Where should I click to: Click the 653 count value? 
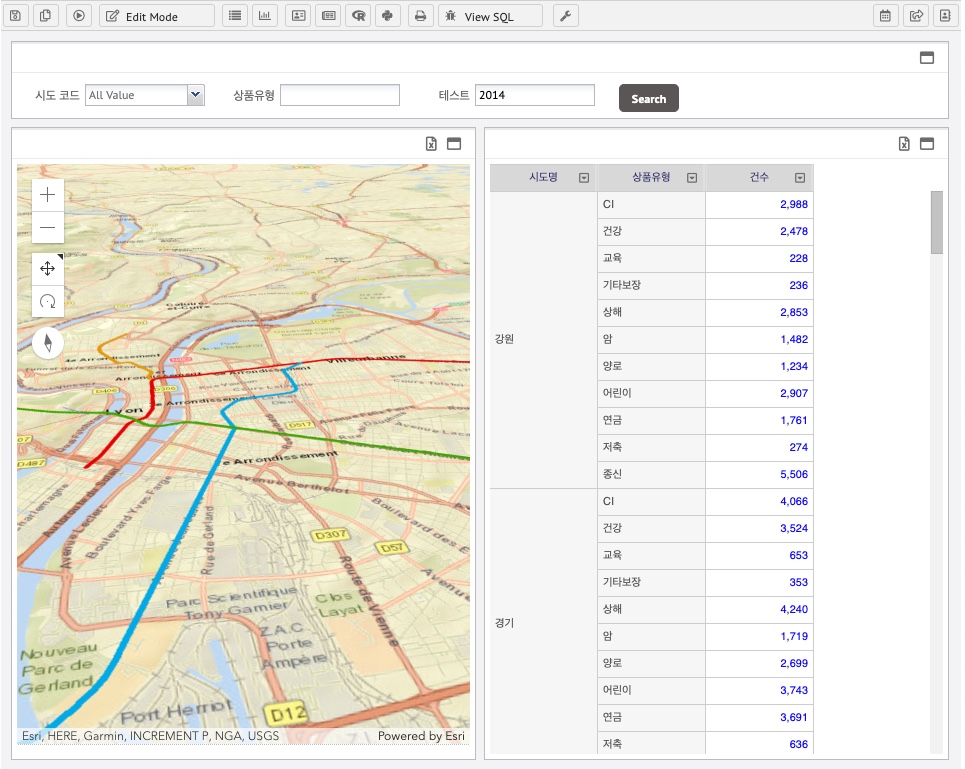coord(798,556)
